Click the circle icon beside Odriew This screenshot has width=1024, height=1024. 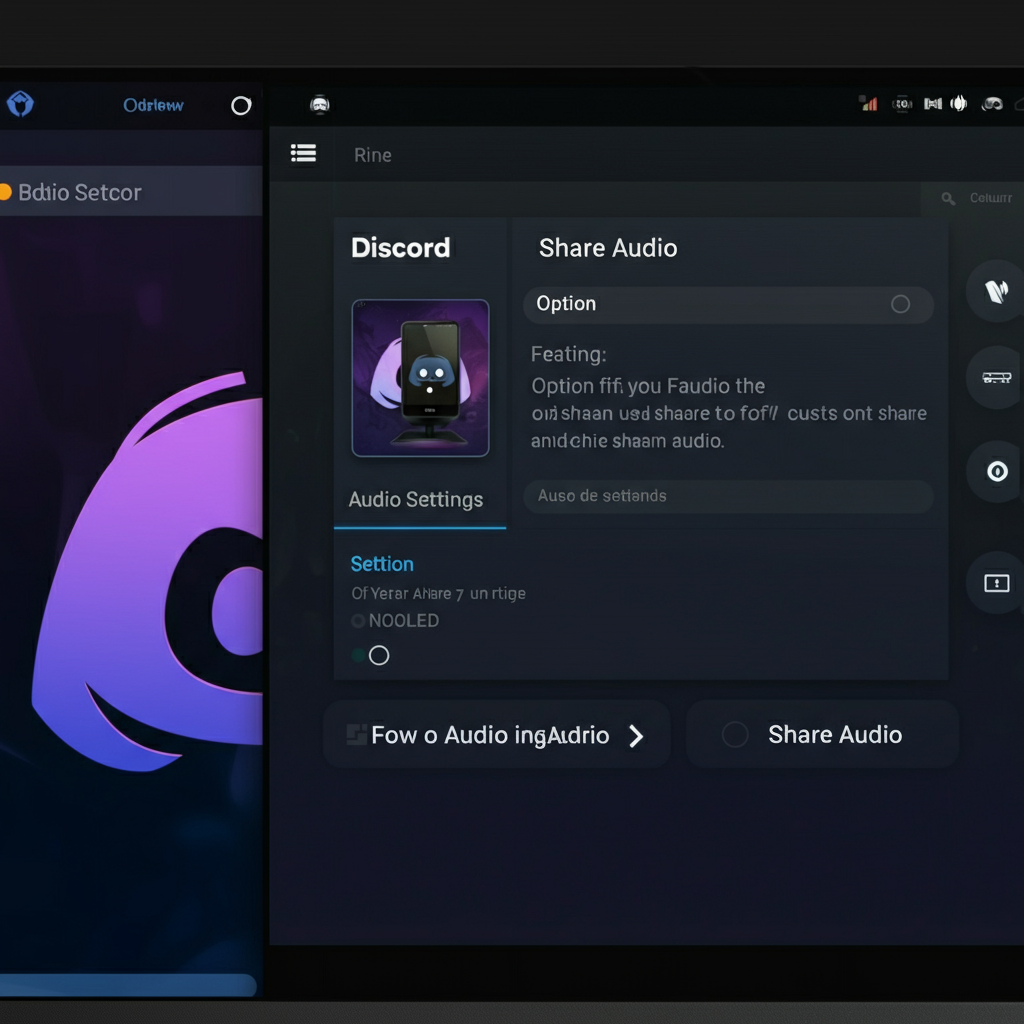(241, 105)
